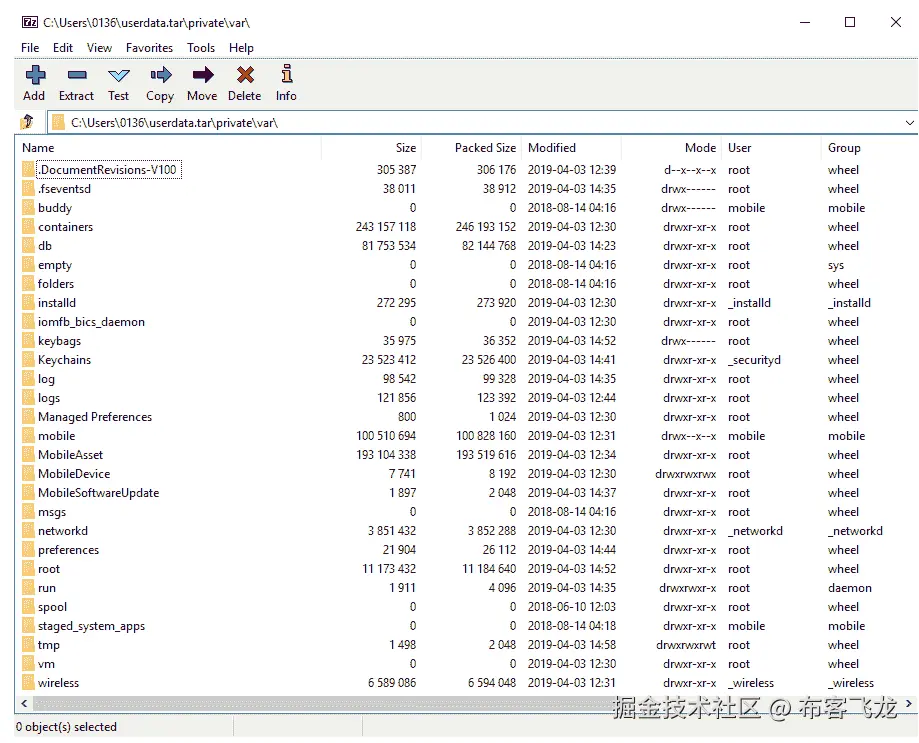Select Managed Preferences folder name

tap(95, 417)
